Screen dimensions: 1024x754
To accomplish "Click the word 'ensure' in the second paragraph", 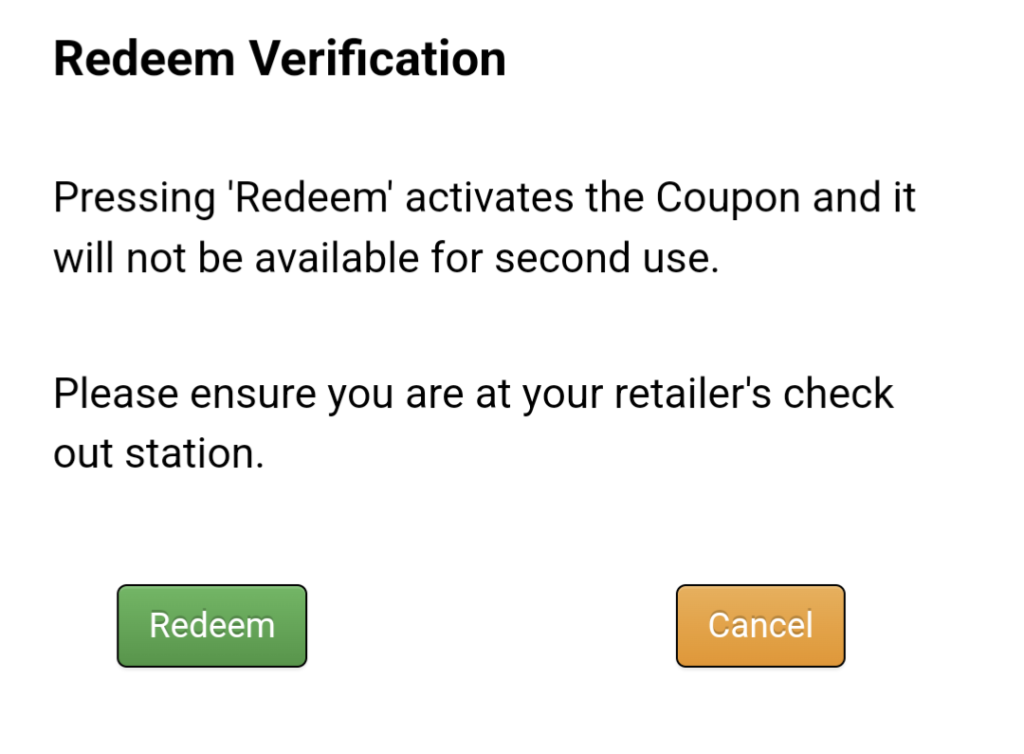I will [254, 394].
